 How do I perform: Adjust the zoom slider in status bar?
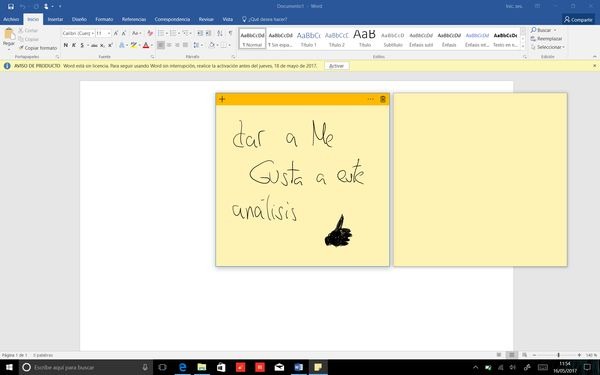click(x=558, y=355)
